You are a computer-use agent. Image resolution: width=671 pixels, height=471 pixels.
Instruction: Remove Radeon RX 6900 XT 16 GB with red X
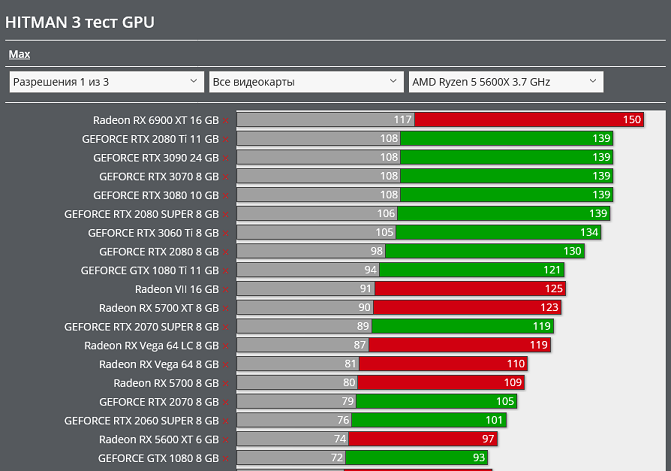[x=226, y=121]
